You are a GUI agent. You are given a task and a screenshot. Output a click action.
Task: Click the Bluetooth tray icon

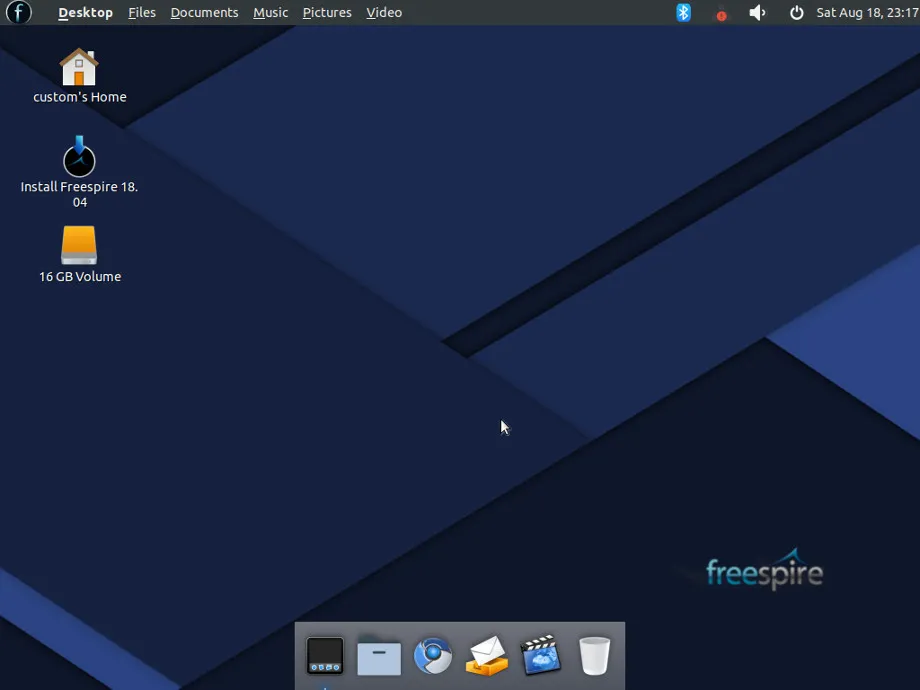click(x=683, y=12)
